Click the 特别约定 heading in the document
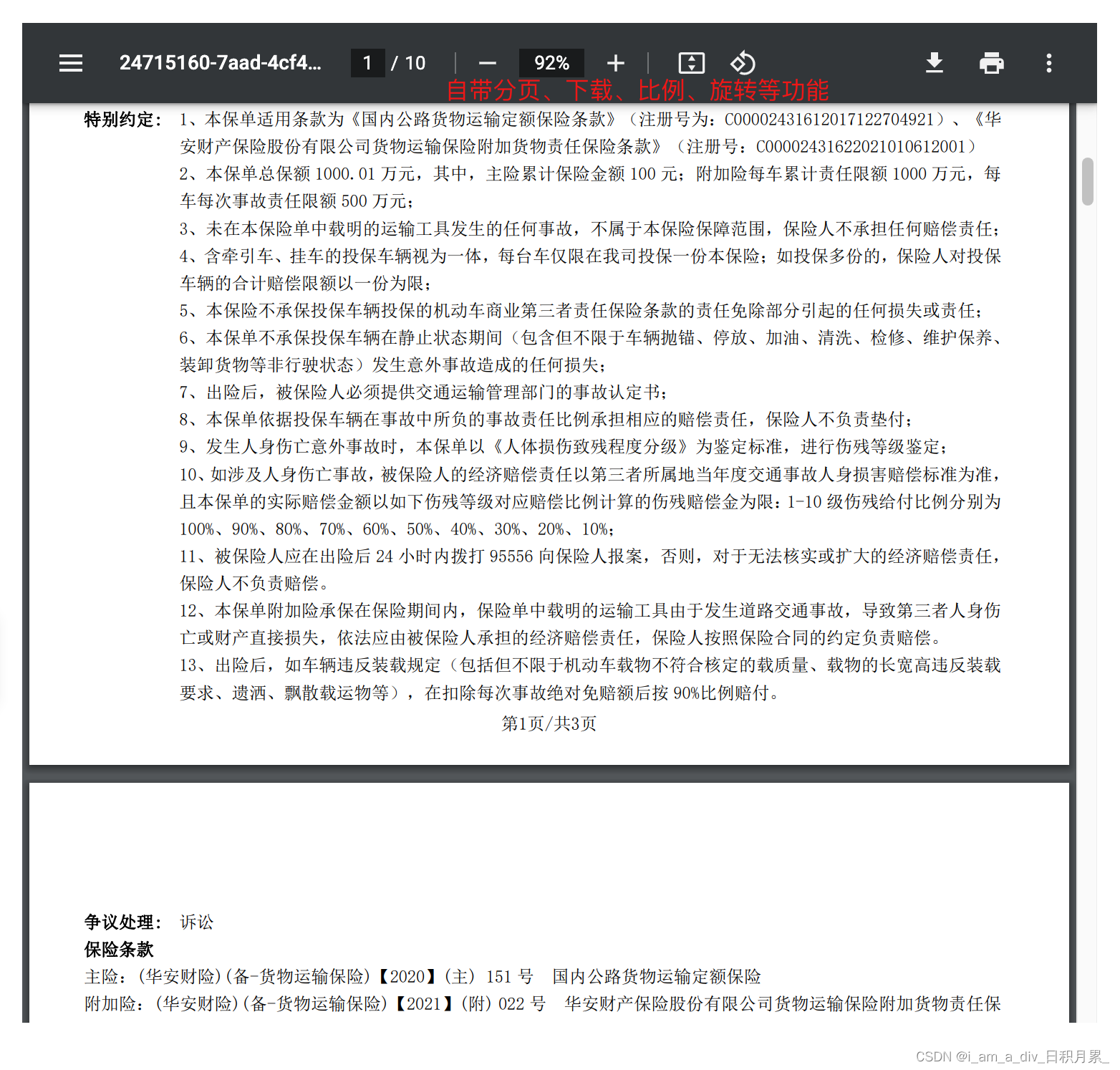Screen dimensions: 1120x1070 (x=121, y=120)
